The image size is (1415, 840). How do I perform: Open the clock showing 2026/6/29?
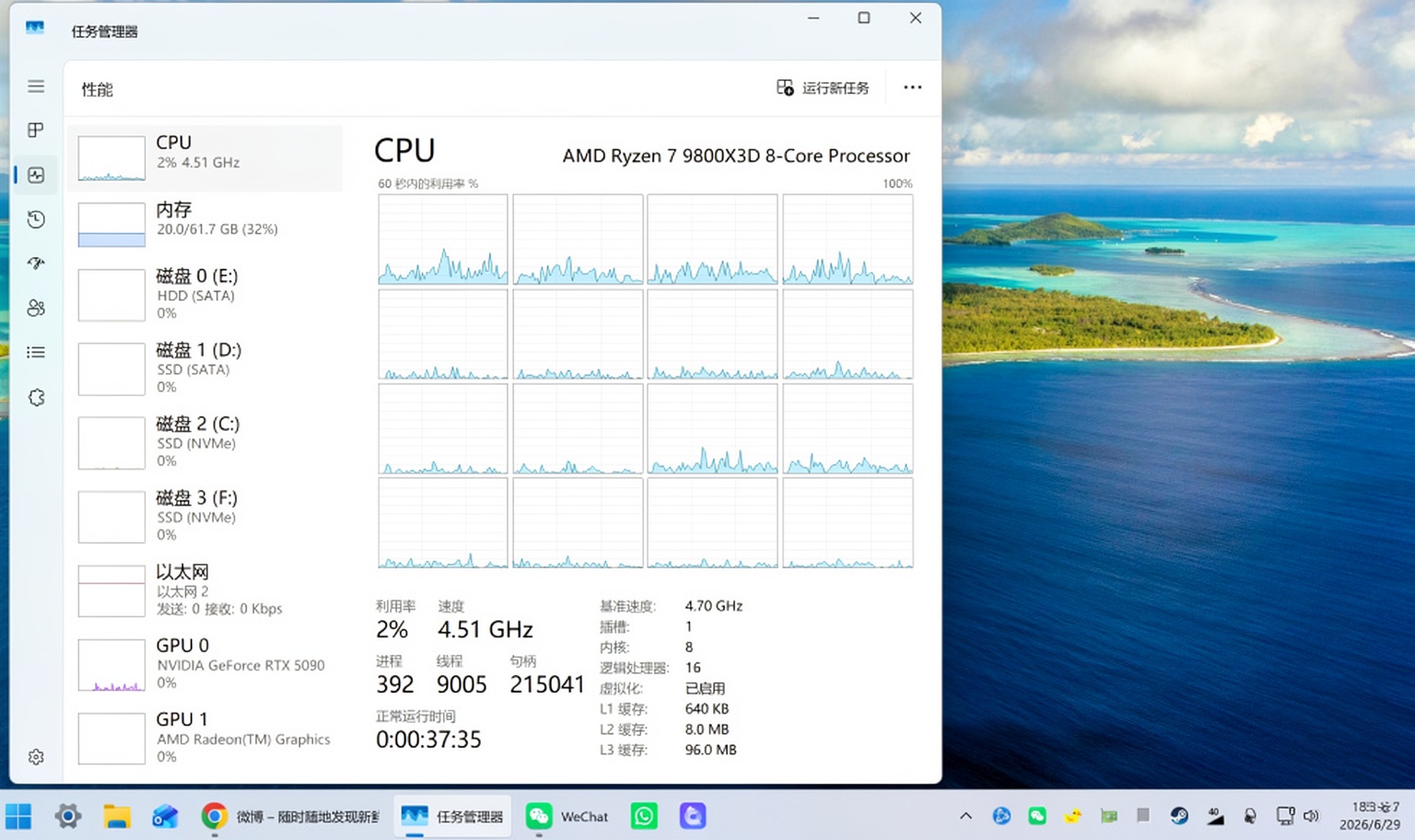1370,816
